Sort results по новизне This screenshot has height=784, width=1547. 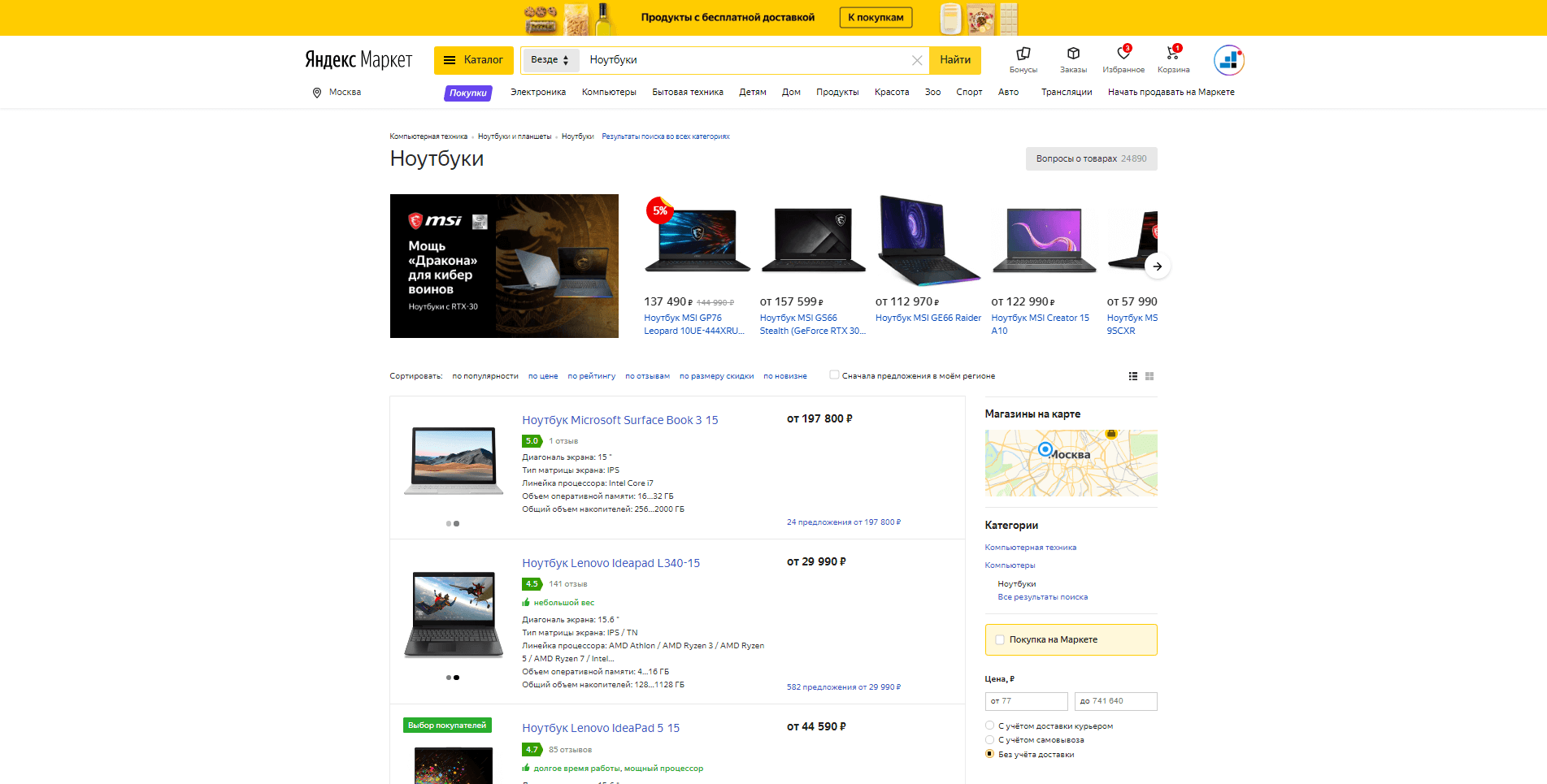pyautogui.click(x=785, y=376)
